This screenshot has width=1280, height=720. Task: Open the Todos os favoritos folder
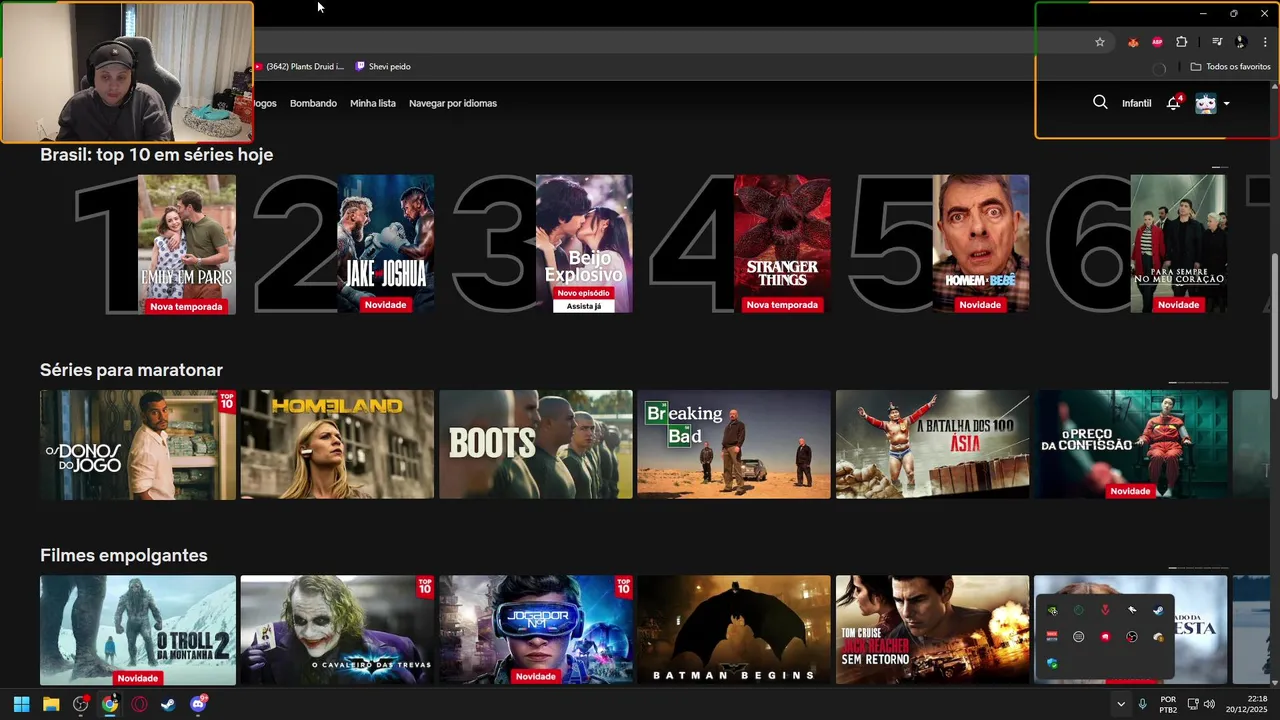point(1230,67)
